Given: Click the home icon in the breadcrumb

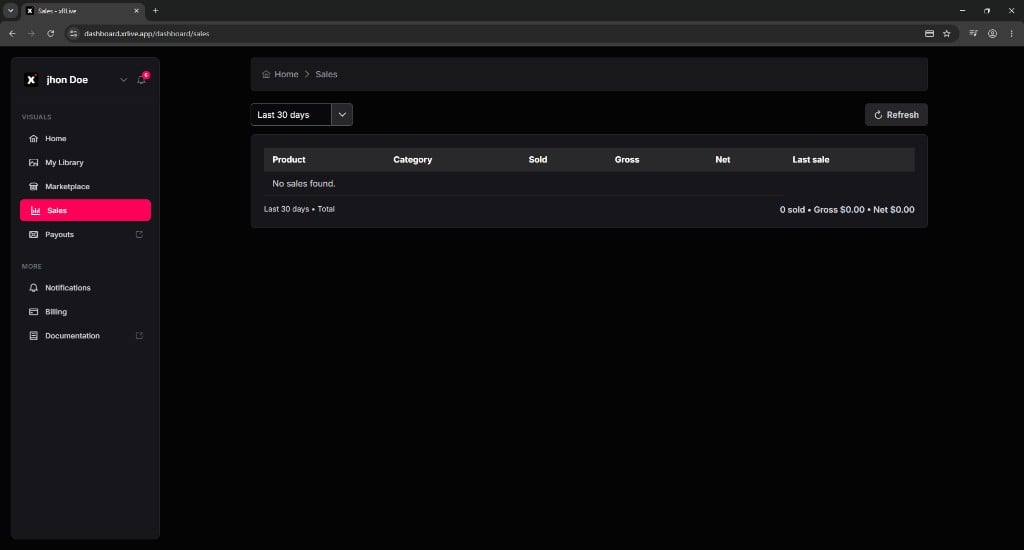Looking at the screenshot, I should tap(266, 74).
